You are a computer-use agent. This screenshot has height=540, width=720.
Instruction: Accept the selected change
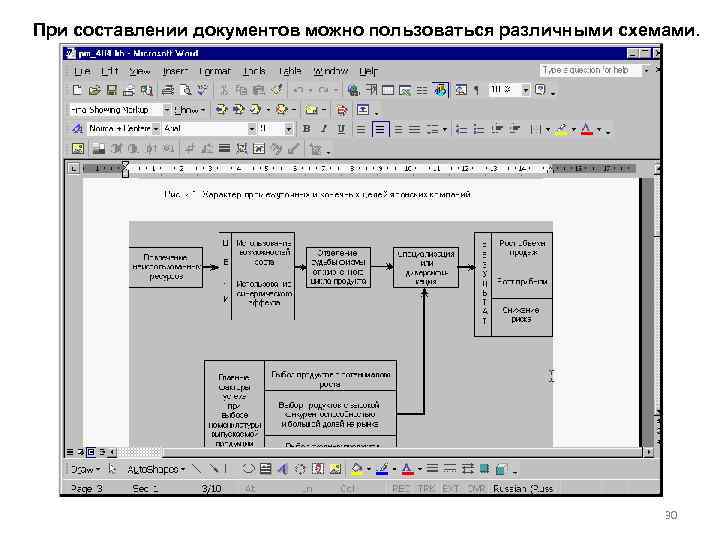[255, 110]
